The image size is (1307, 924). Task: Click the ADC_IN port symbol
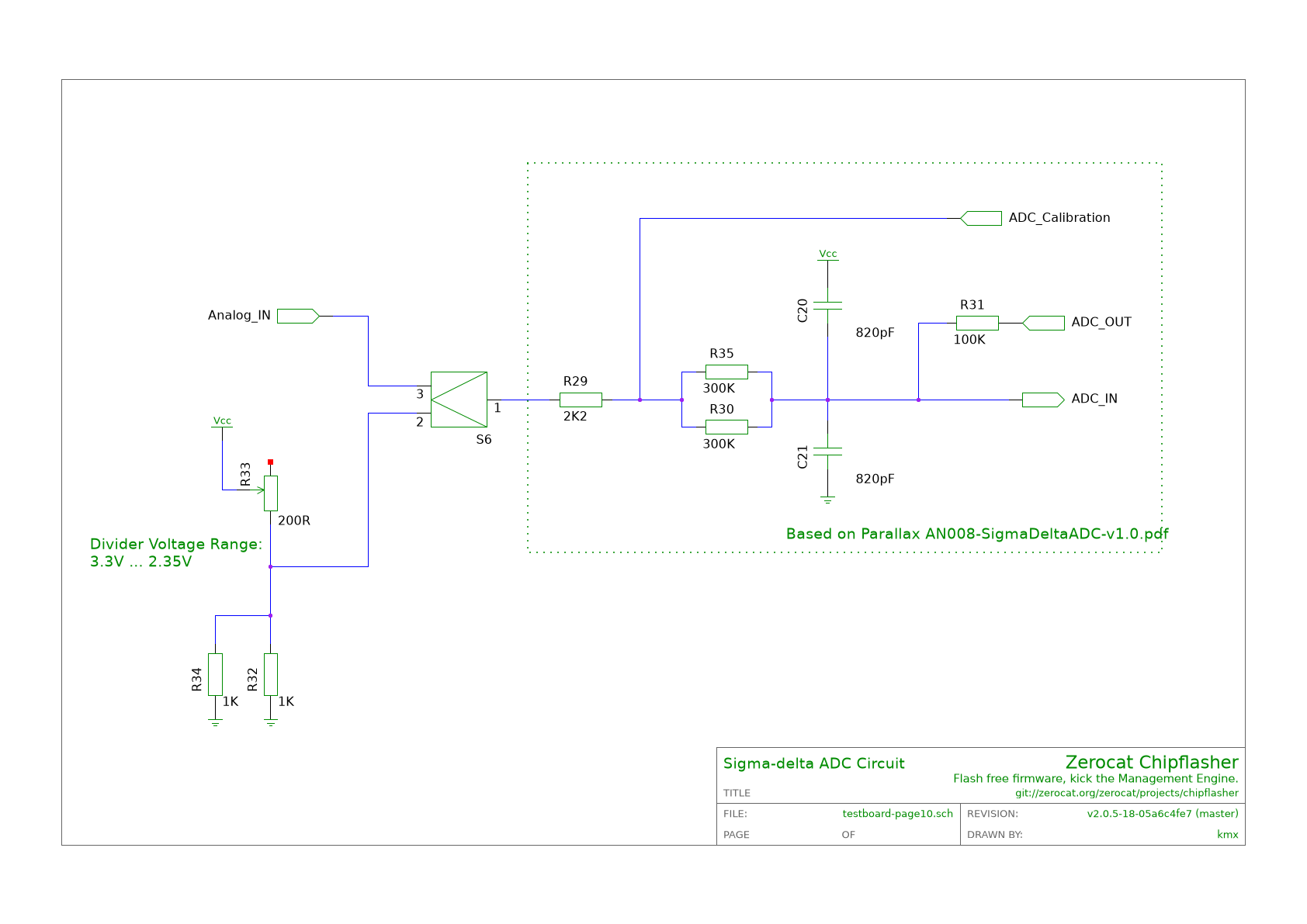point(1043,400)
